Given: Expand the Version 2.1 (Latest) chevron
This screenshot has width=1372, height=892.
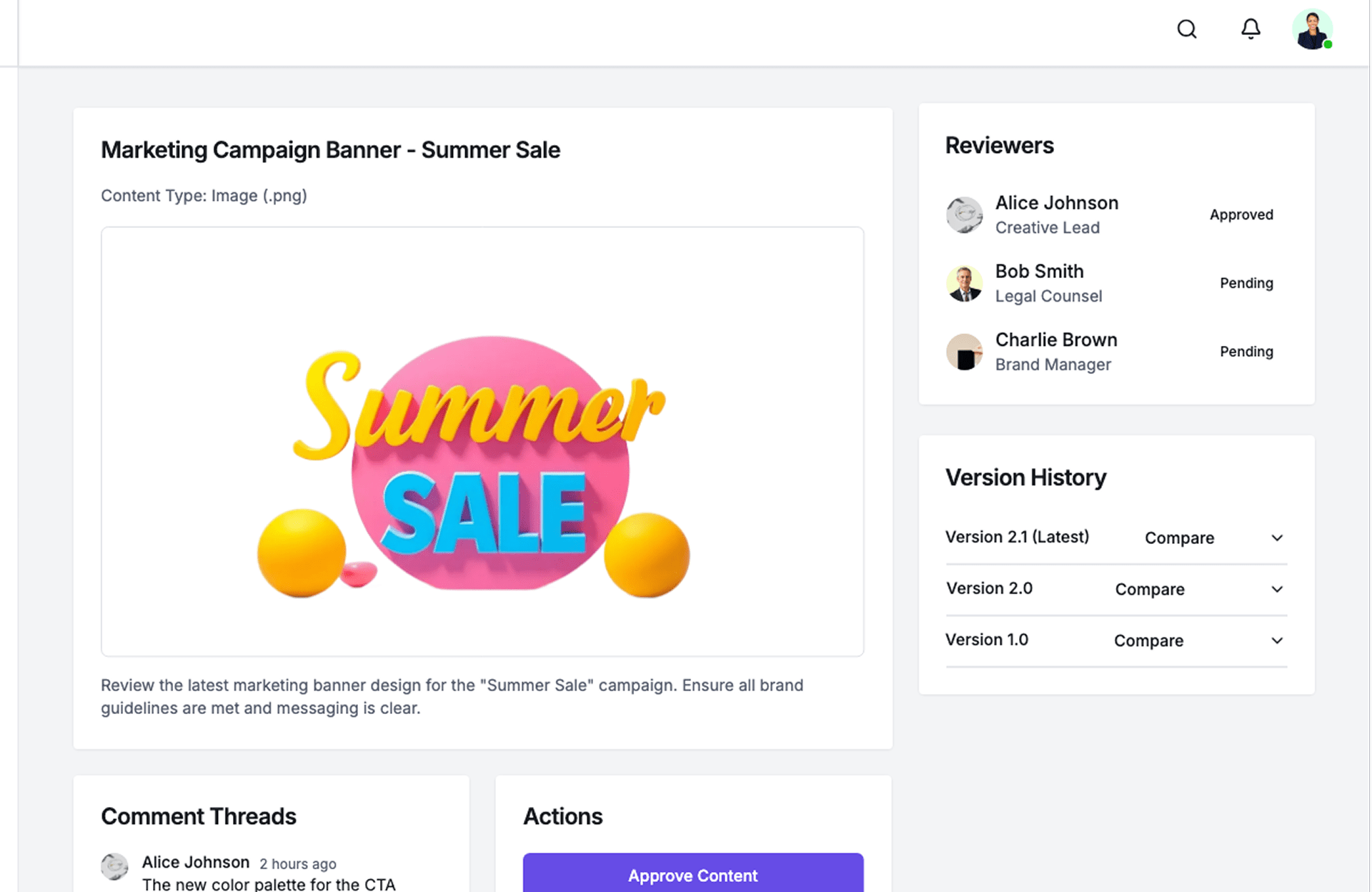Looking at the screenshot, I should pos(1277,538).
